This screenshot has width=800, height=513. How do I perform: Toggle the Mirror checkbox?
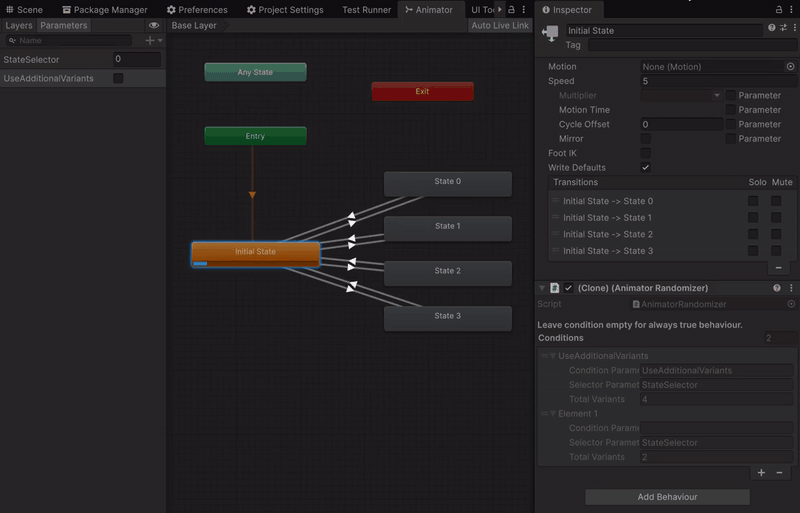pos(645,138)
